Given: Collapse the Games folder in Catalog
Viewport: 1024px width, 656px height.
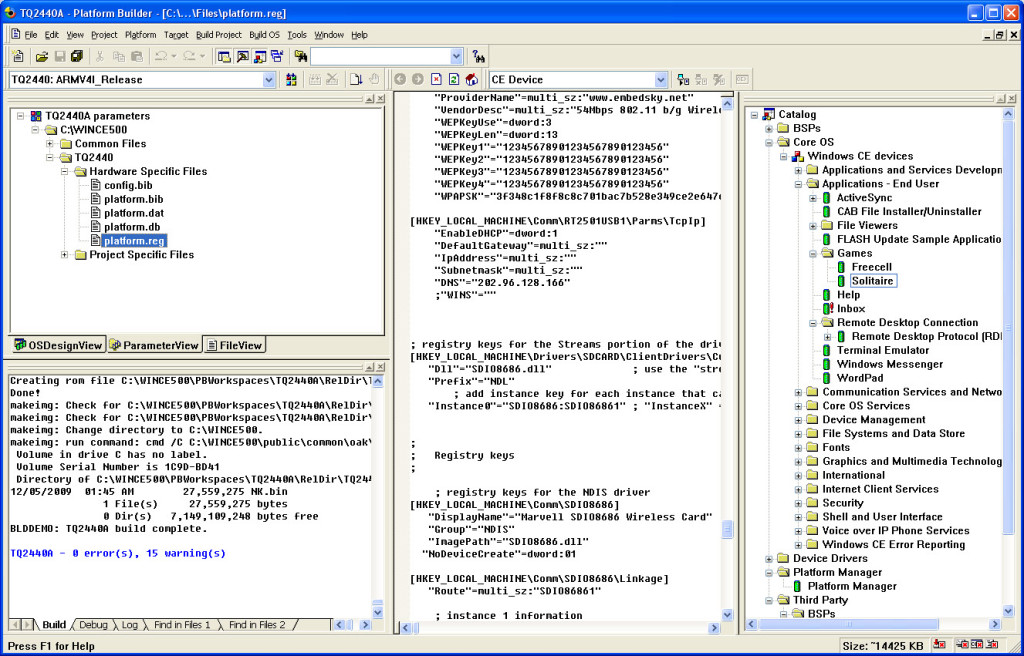Looking at the screenshot, I should 813,254.
